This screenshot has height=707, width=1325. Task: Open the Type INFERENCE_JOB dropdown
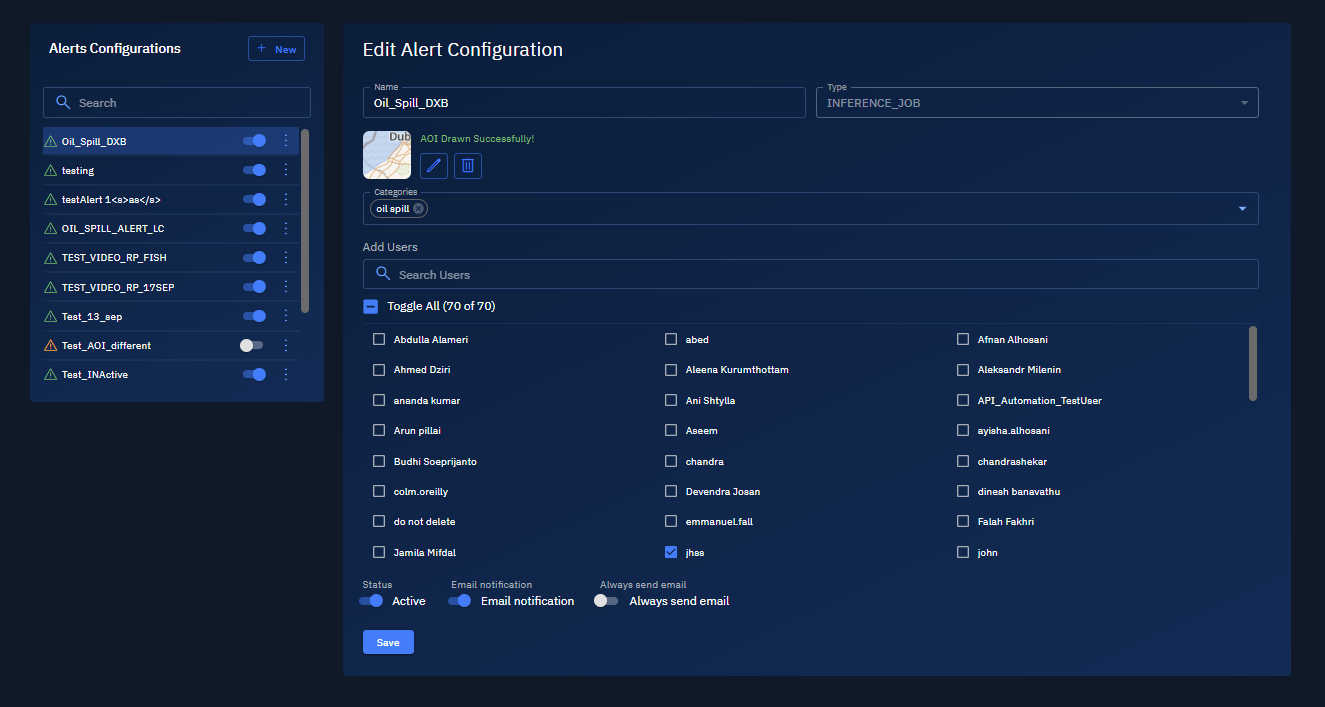[x=1037, y=103]
